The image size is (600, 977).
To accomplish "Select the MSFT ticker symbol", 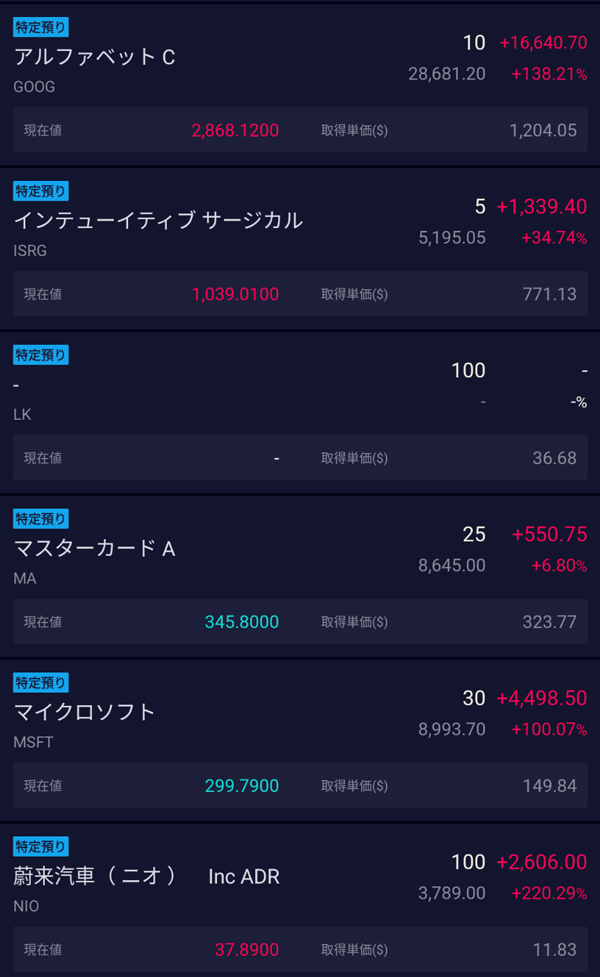I will 34,743.
